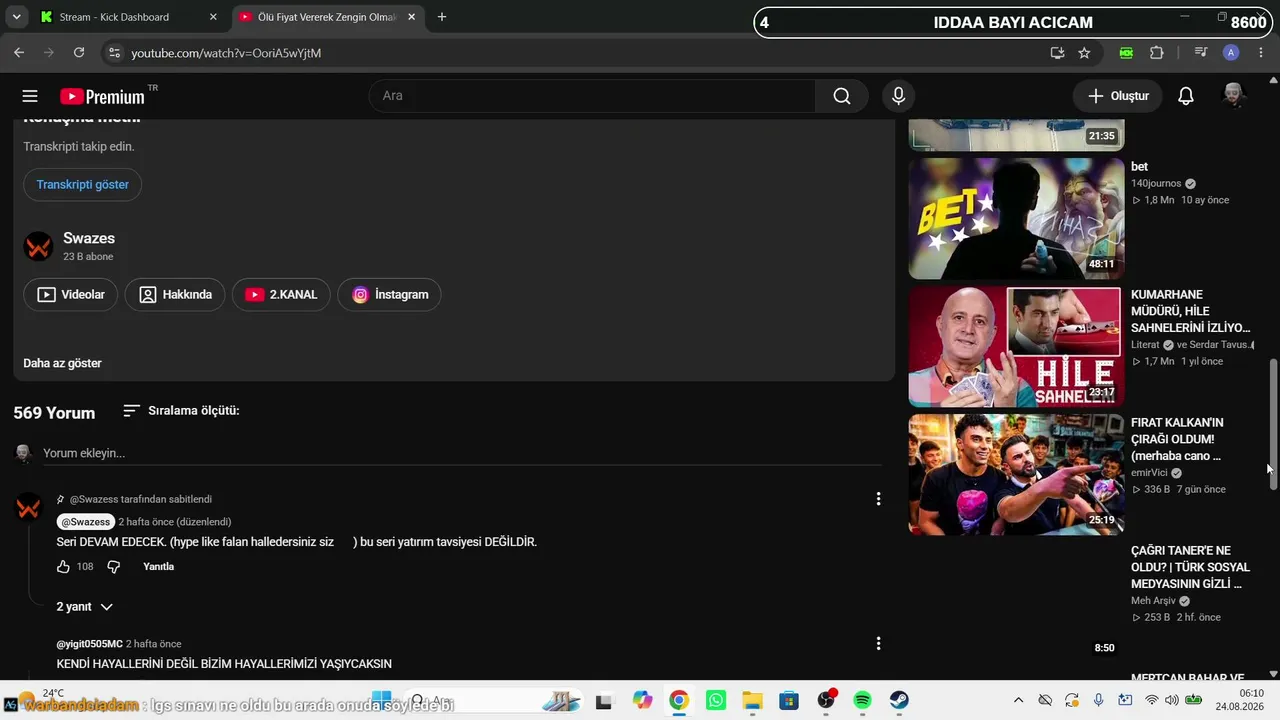
Task: Open the YouTube guide hamburger menu
Action: coord(30,96)
